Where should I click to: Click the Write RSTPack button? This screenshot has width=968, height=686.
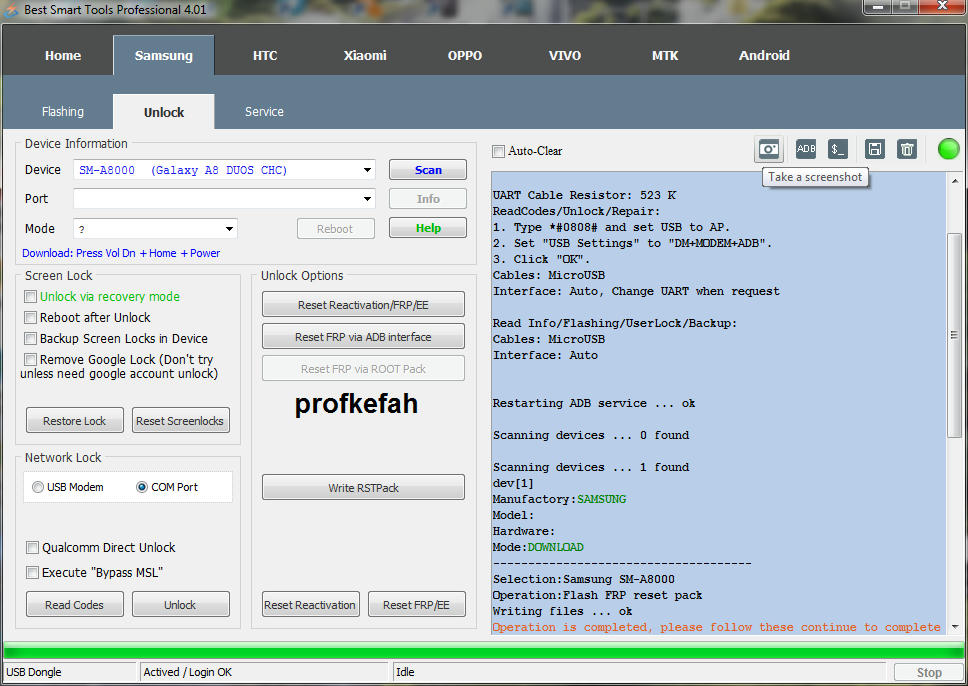click(x=363, y=488)
